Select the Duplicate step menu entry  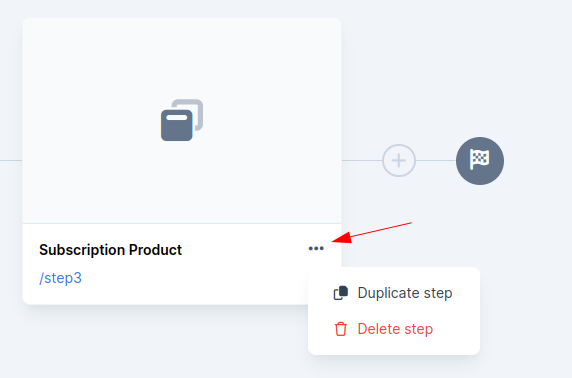[394, 293]
